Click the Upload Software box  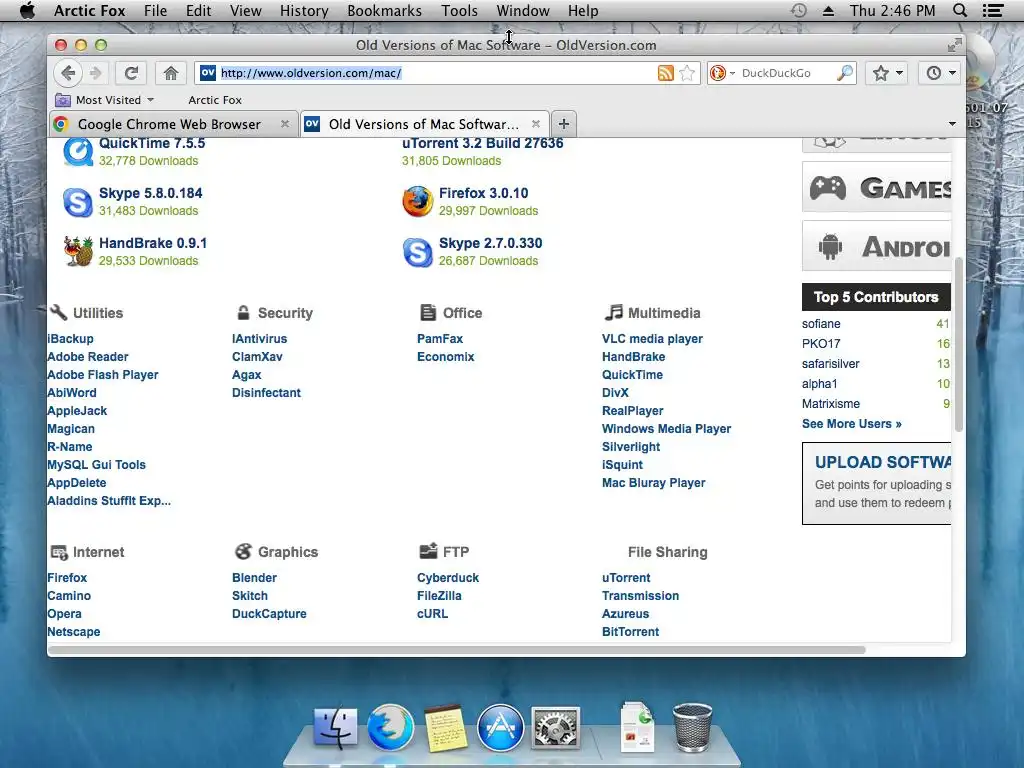pyautogui.click(x=876, y=483)
